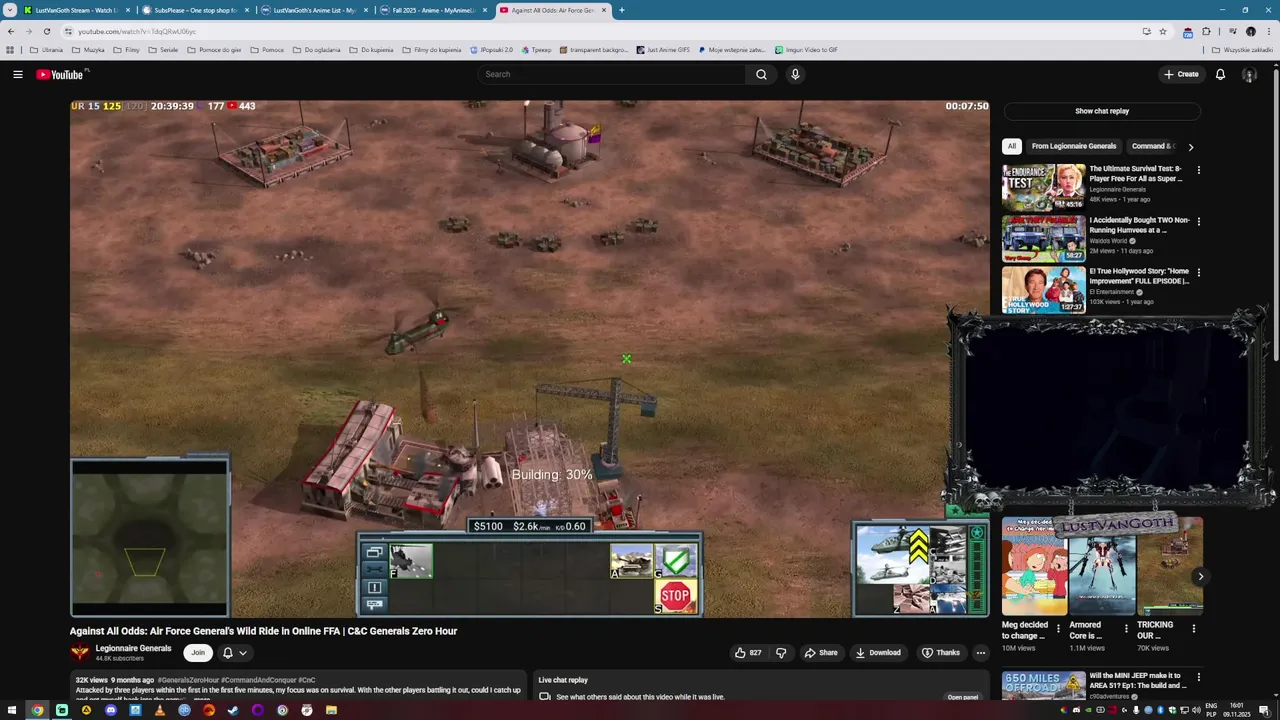Select From Legionnaire Generals filter chip

click(1074, 146)
